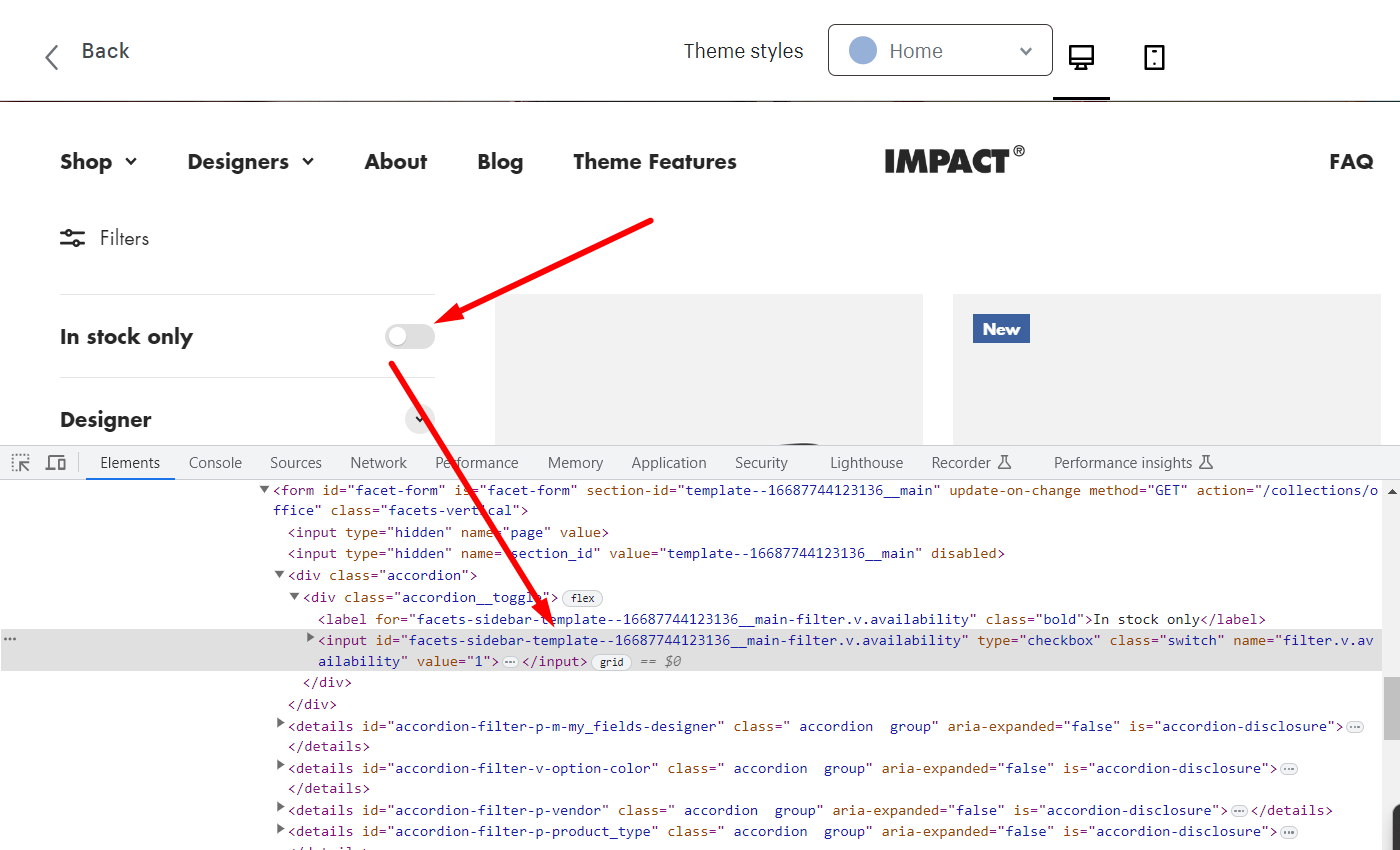Open the Home theme styles dropdown
This screenshot has width=1400, height=850.
[x=940, y=50]
